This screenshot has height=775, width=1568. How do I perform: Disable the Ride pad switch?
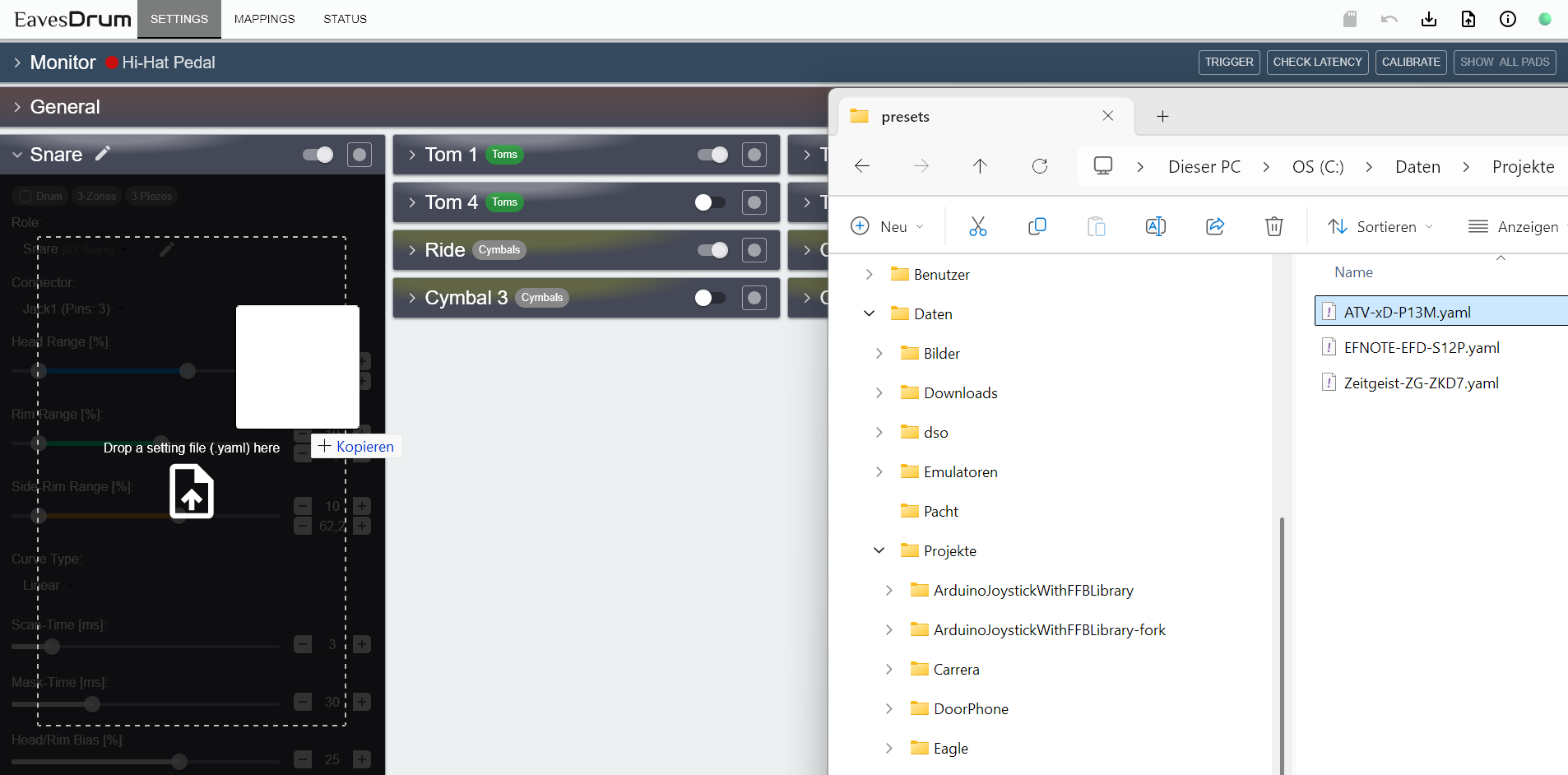point(712,250)
